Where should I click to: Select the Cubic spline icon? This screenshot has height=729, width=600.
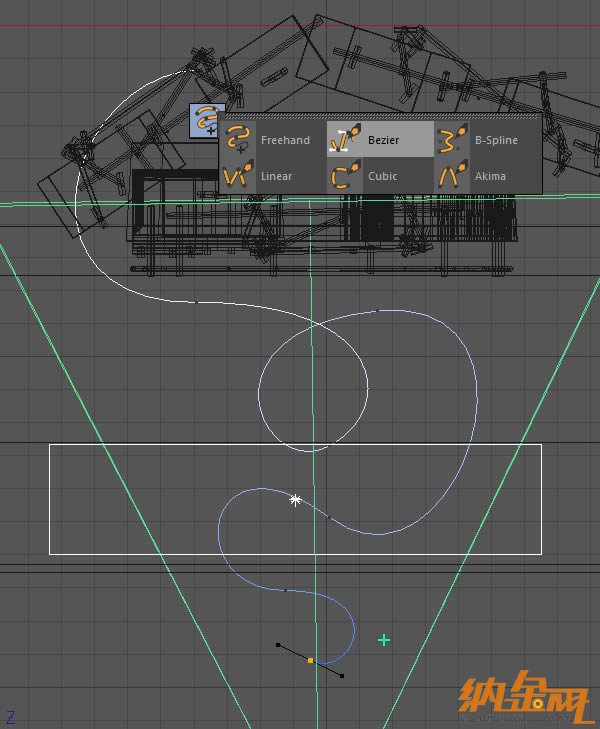point(346,176)
